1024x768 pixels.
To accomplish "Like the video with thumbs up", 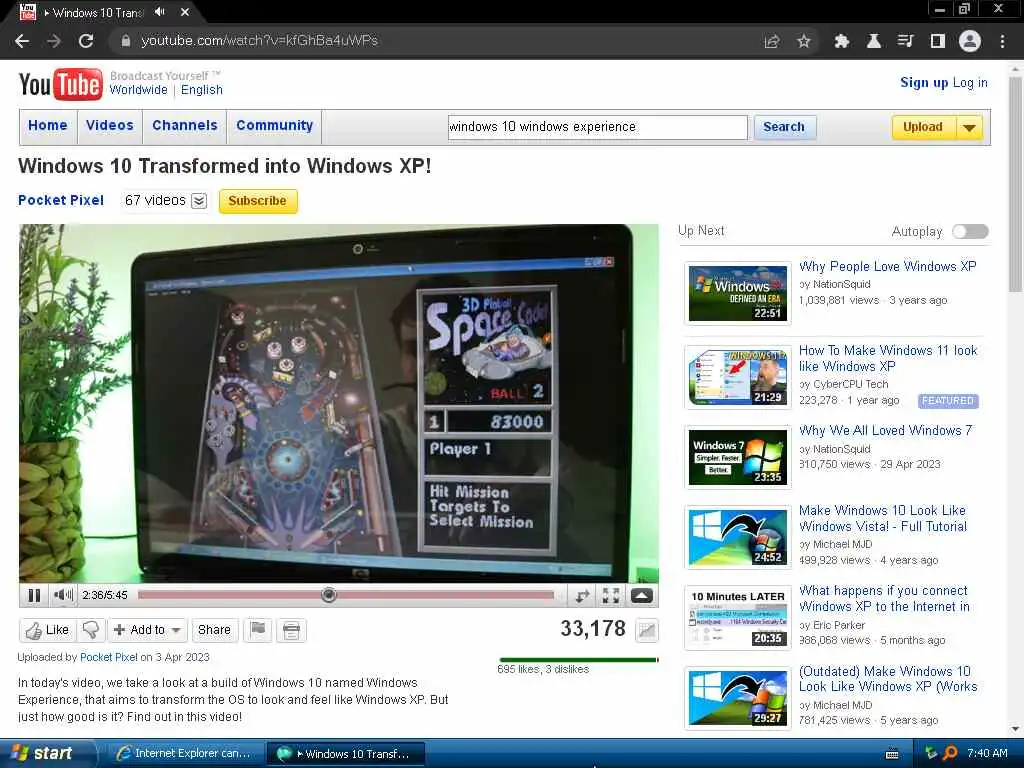I will point(48,630).
